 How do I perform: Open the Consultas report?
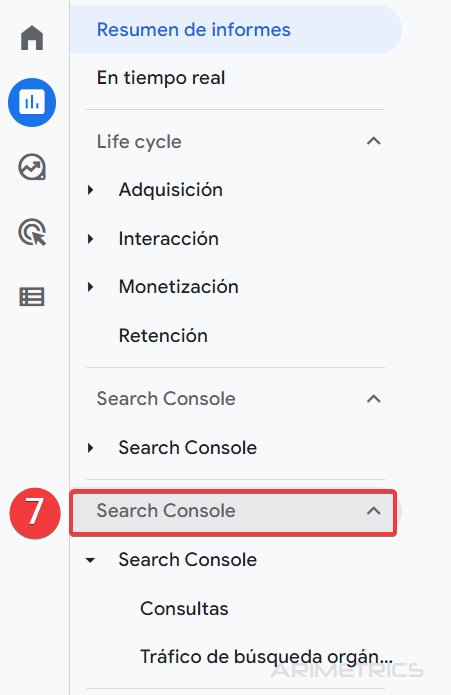click(184, 609)
